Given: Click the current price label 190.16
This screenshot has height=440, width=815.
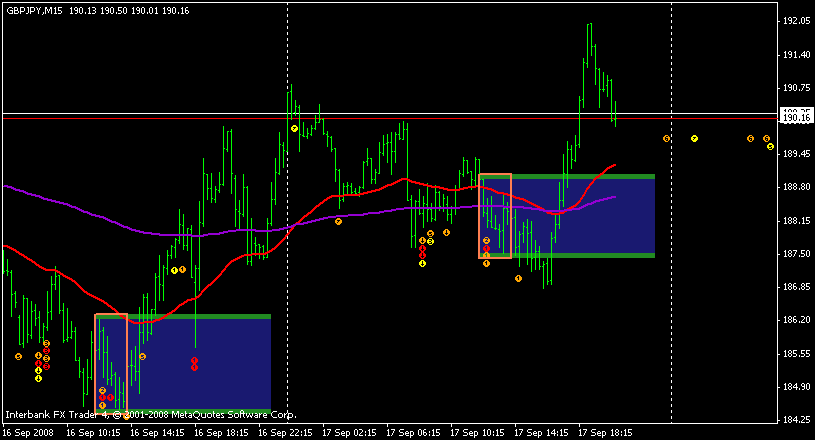Looking at the screenshot, I should click(796, 118).
